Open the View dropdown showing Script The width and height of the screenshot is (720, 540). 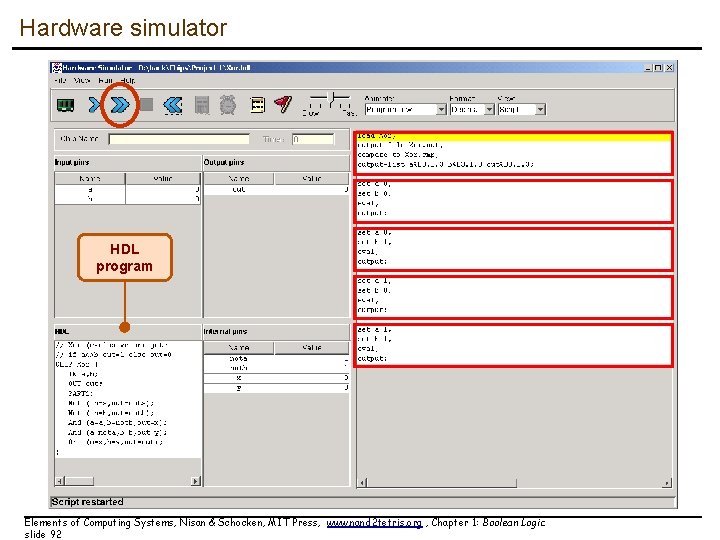click(x=522, y=110)
